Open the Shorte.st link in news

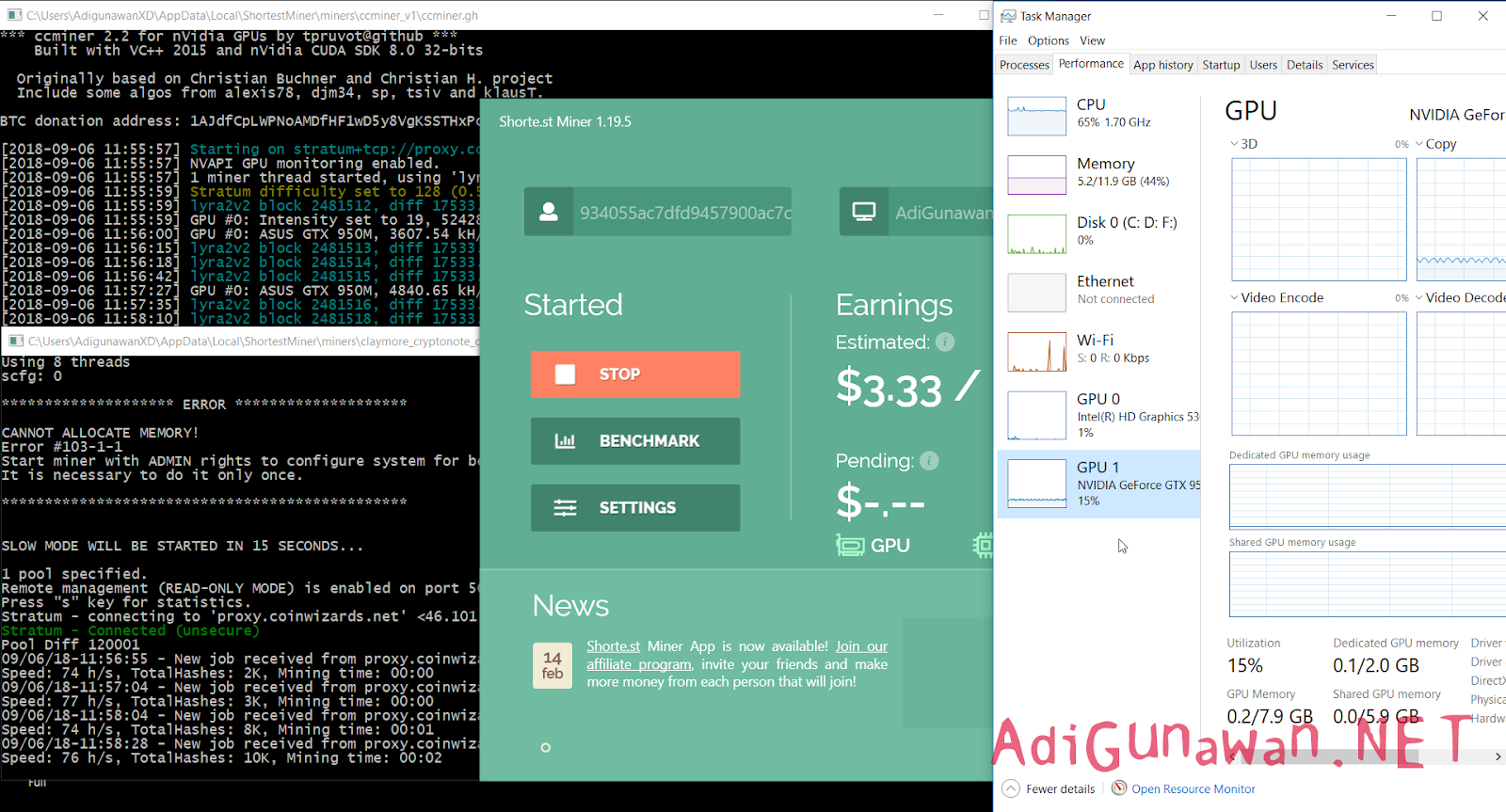tap(613, 646)
